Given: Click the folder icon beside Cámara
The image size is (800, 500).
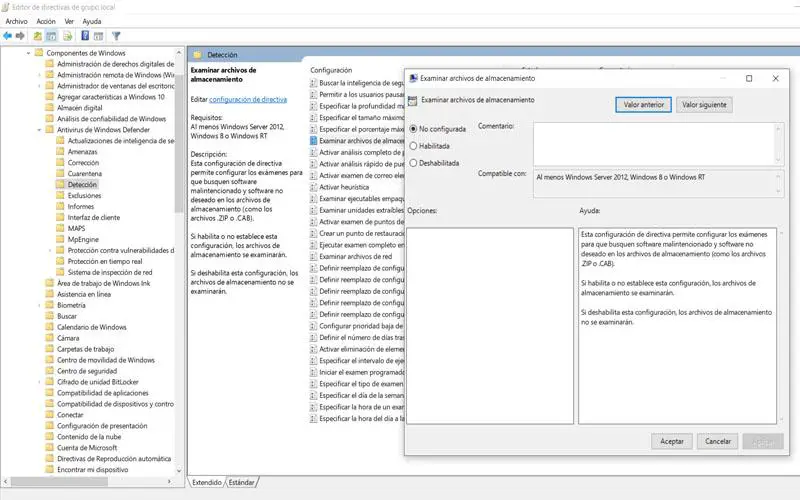Looking at the screenshot, I should [x=49, y=338].
